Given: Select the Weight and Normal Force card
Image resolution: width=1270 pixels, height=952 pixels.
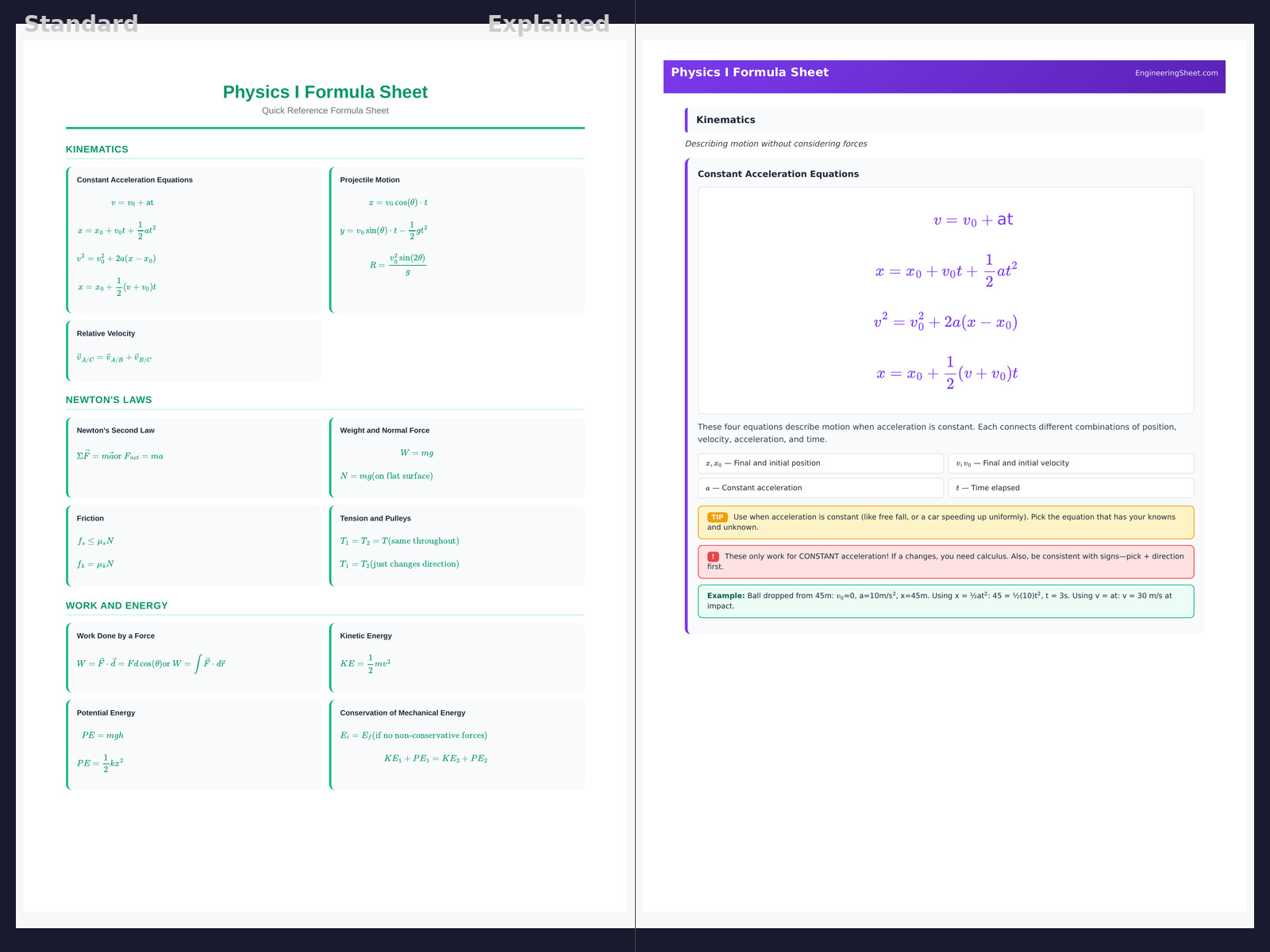Looking at the screenshot, I should click(457, 457).
